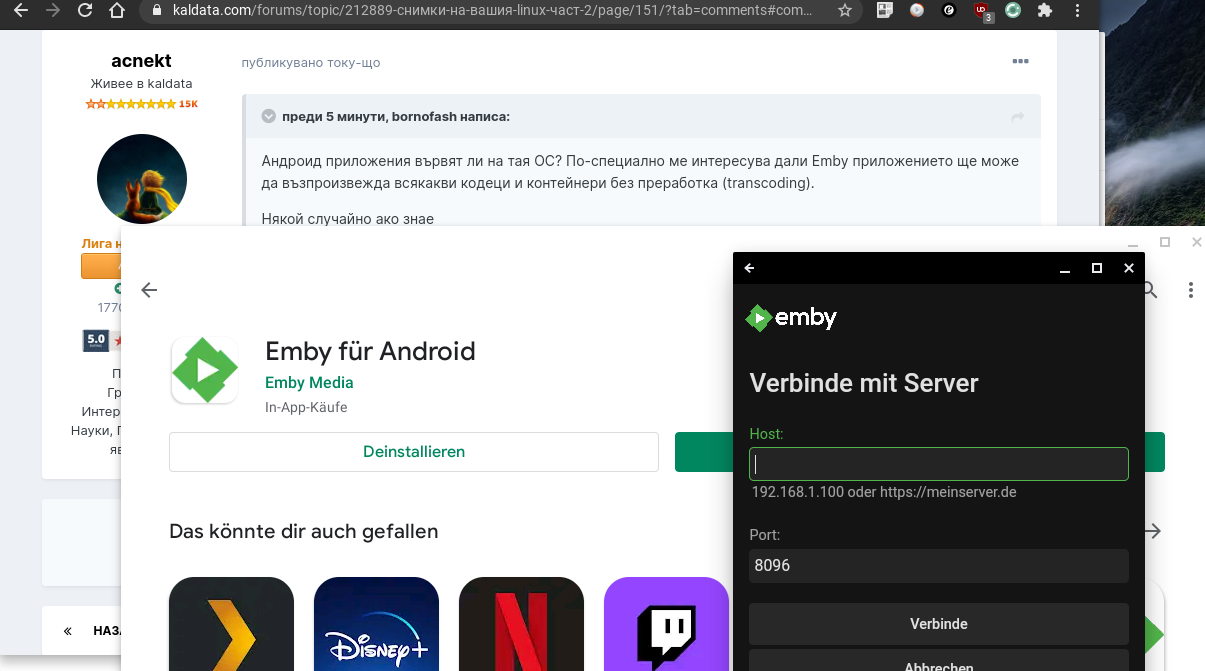
Task: Open the Twitch app suggestion
Action: (x=666, y=624)
